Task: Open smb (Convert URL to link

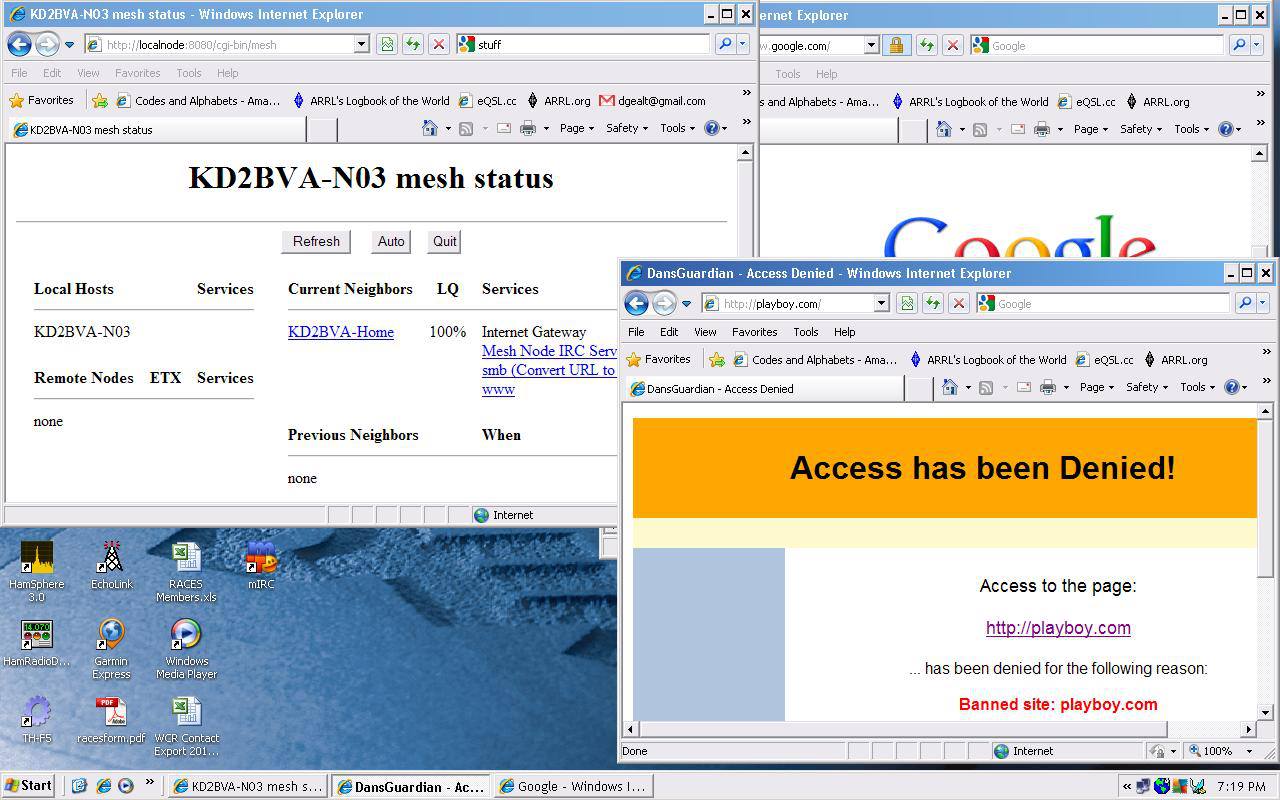Action: pos(548,370)
